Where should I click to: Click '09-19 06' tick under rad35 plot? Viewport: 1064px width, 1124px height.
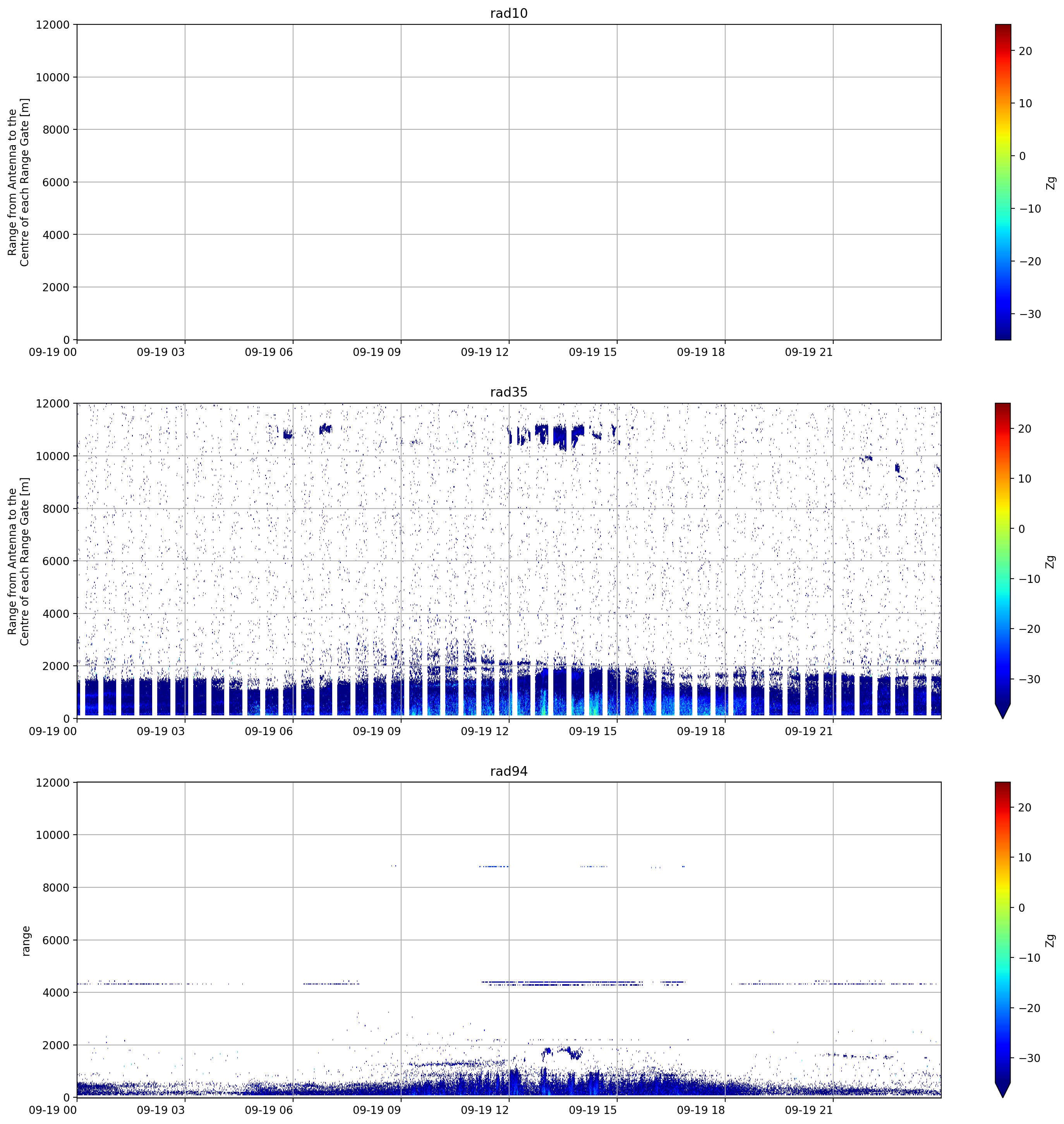[269, 731]
